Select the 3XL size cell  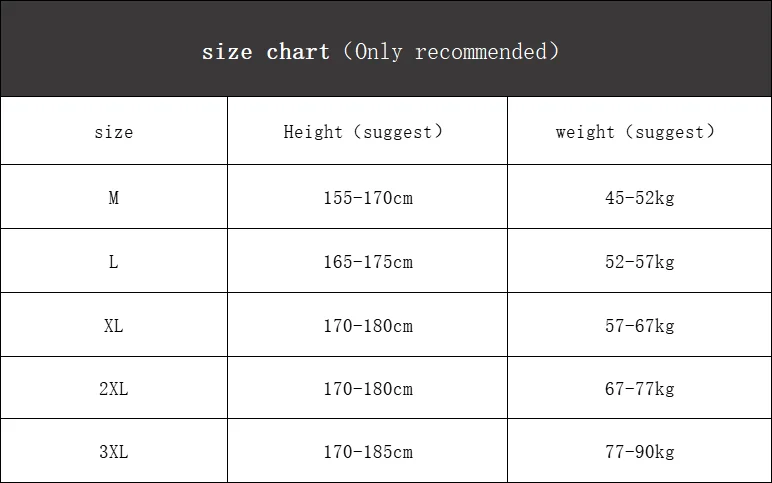click(x=113, y=452)
